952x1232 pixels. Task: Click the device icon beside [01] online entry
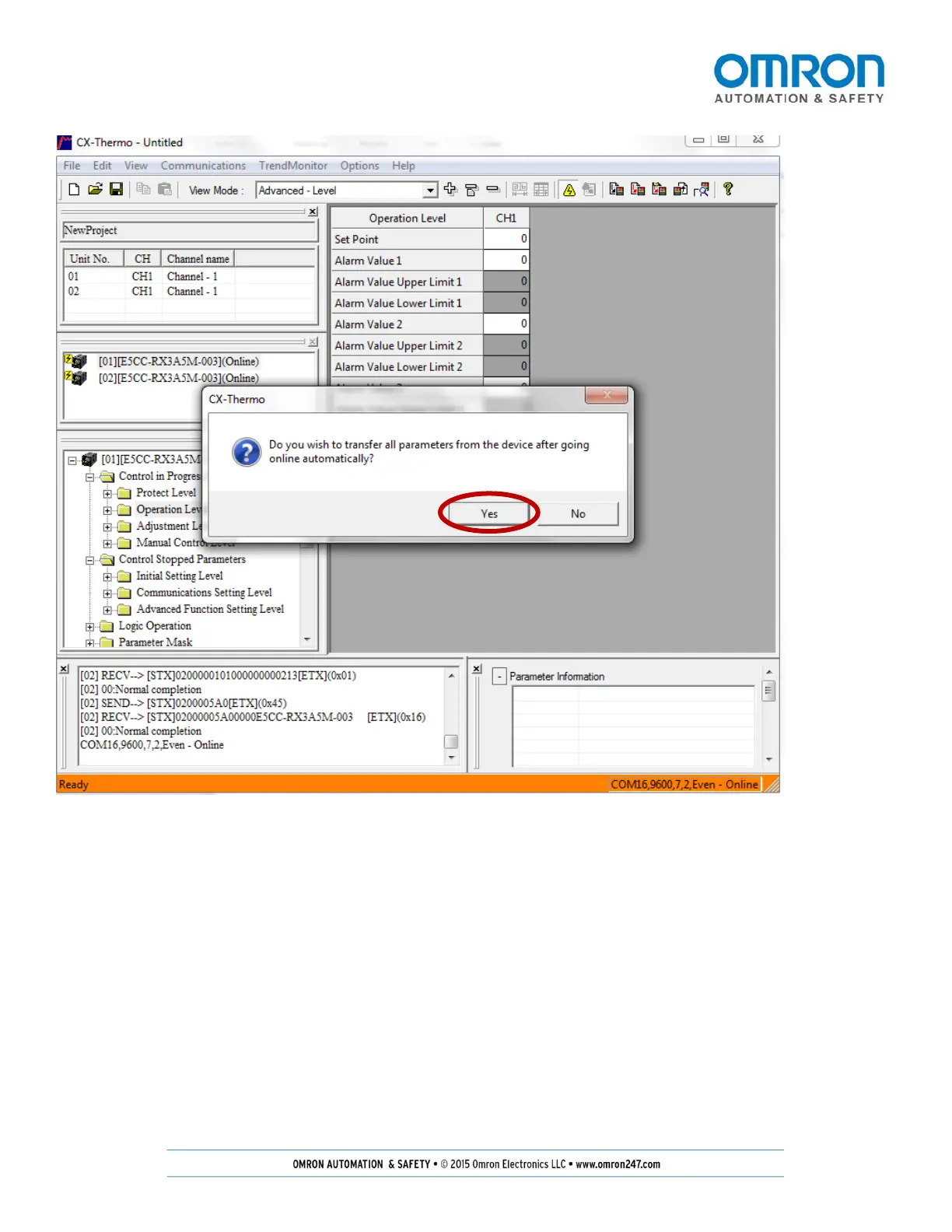[75, 361]
